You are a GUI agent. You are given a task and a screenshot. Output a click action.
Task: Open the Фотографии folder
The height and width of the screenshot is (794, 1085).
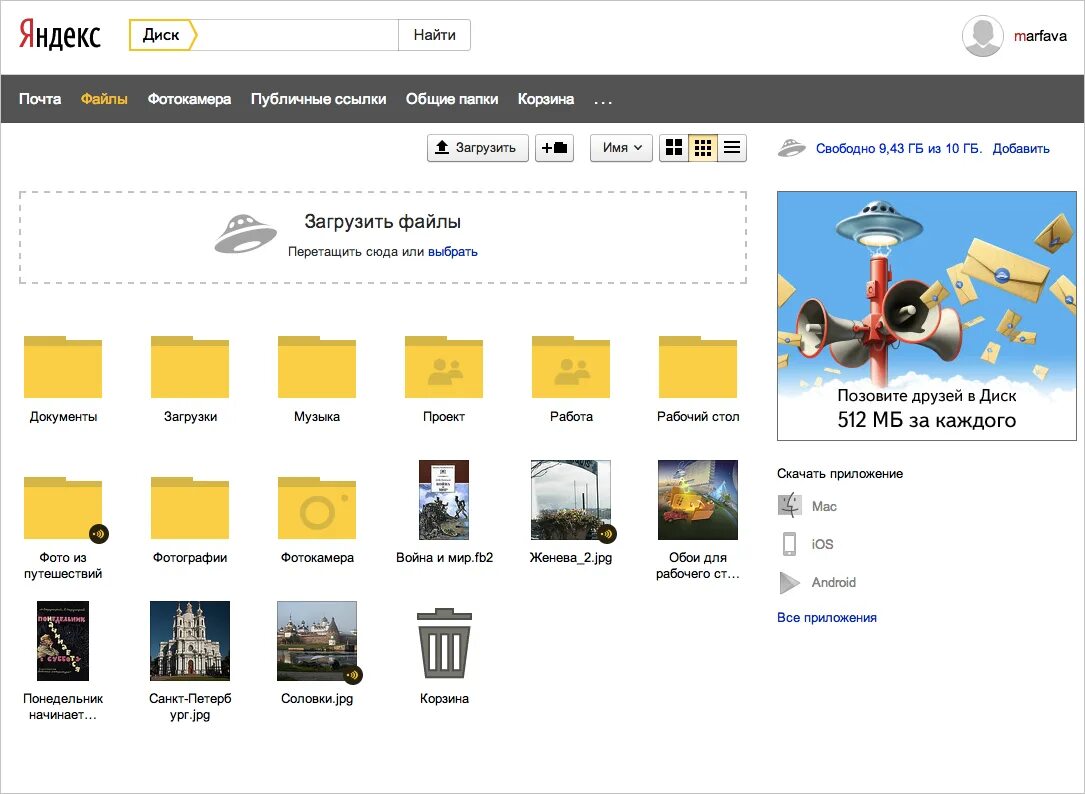coord(190,508)
